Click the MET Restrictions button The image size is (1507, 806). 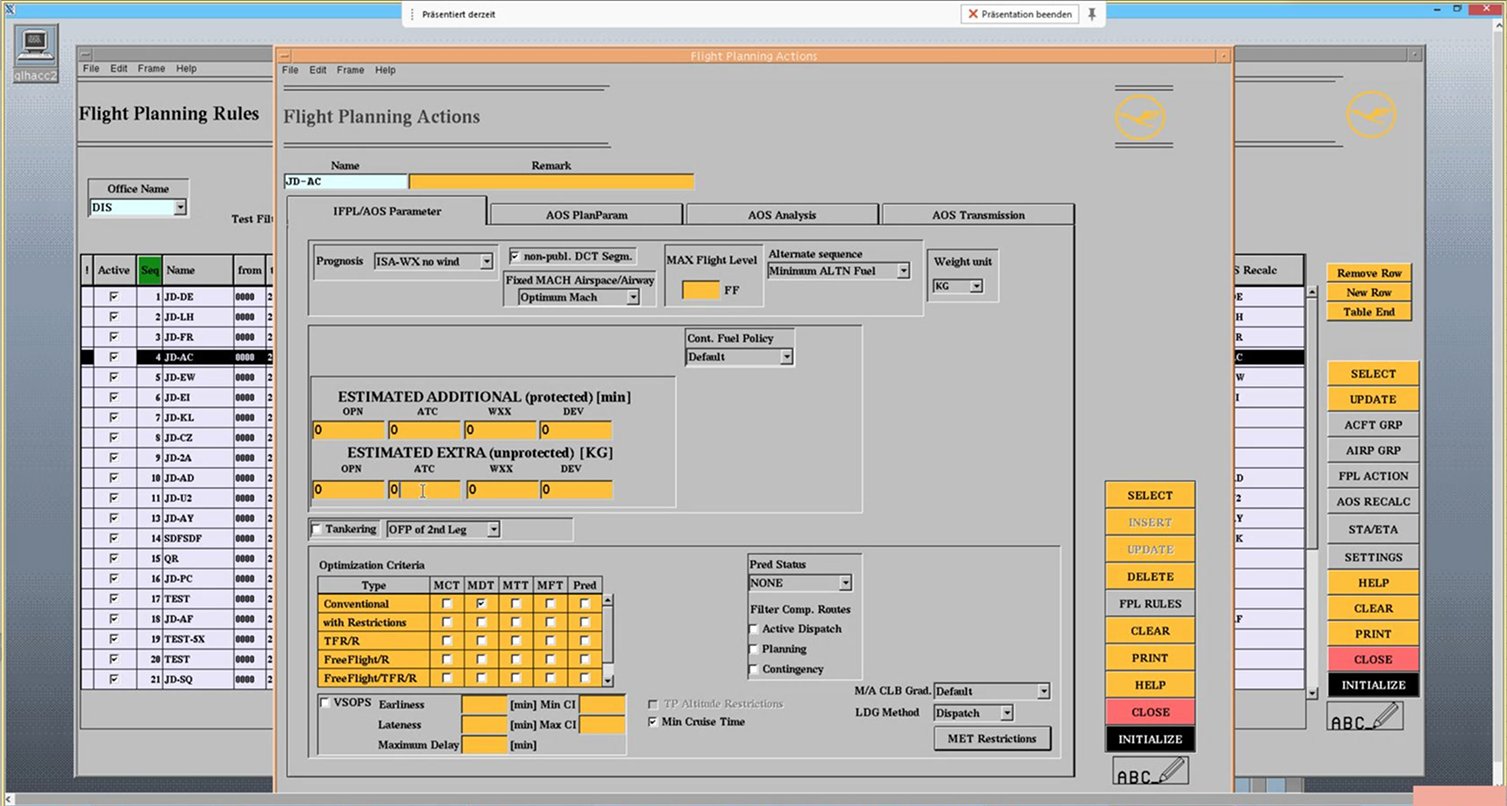[x=993, y=739]
